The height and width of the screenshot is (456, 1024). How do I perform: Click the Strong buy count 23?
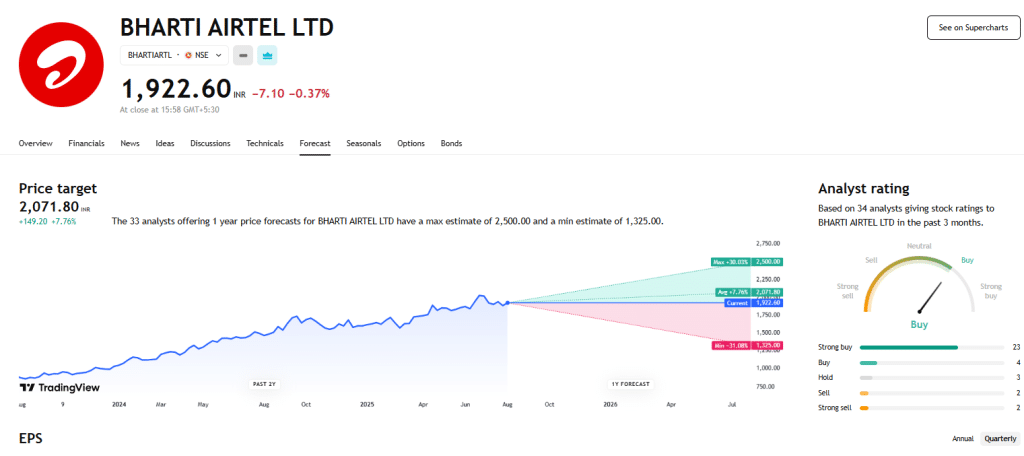1016,348
